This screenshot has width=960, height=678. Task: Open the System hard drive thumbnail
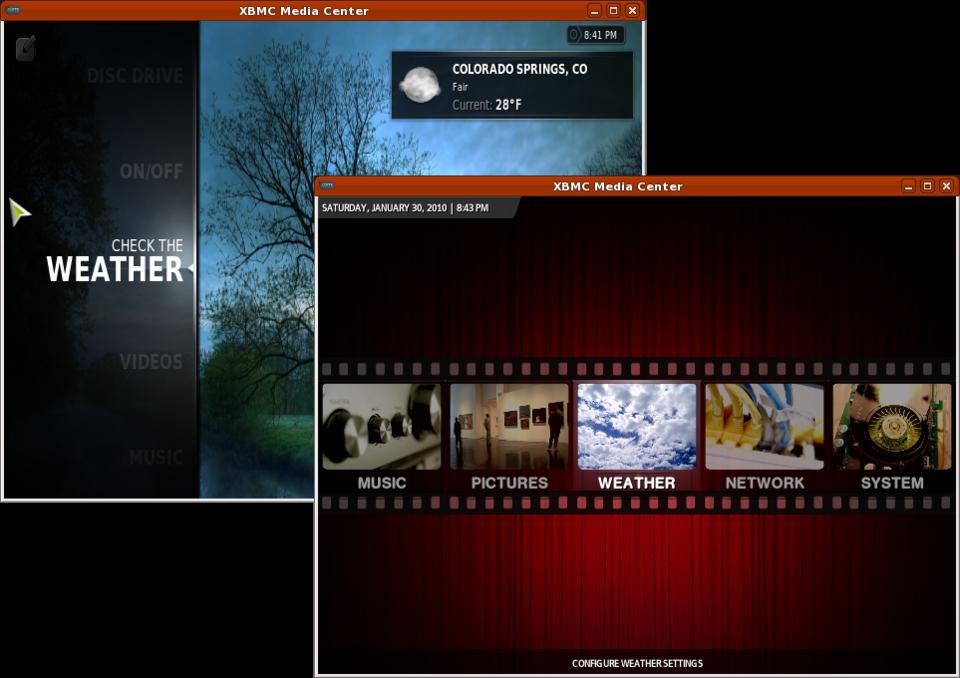[892, 427]
